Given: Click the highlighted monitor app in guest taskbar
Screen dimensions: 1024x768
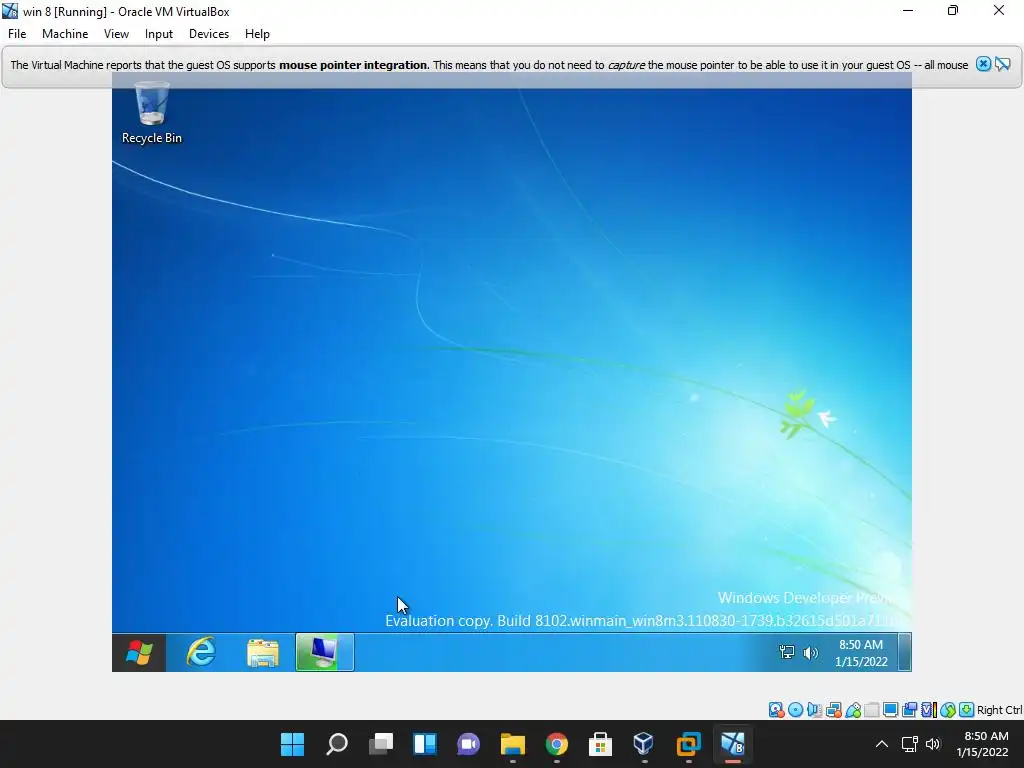Looking at the screenshot, I should pyautogui.click(x=325, y=652).
